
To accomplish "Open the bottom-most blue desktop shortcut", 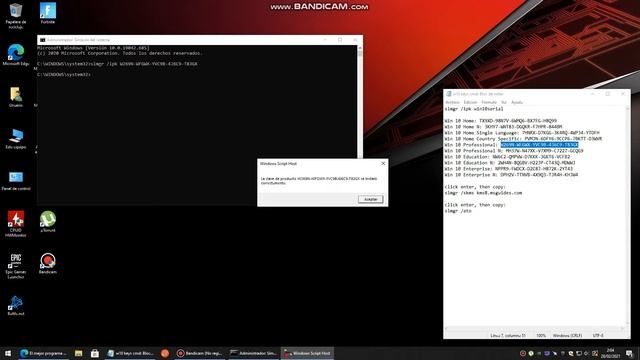I will click(16, 306).
